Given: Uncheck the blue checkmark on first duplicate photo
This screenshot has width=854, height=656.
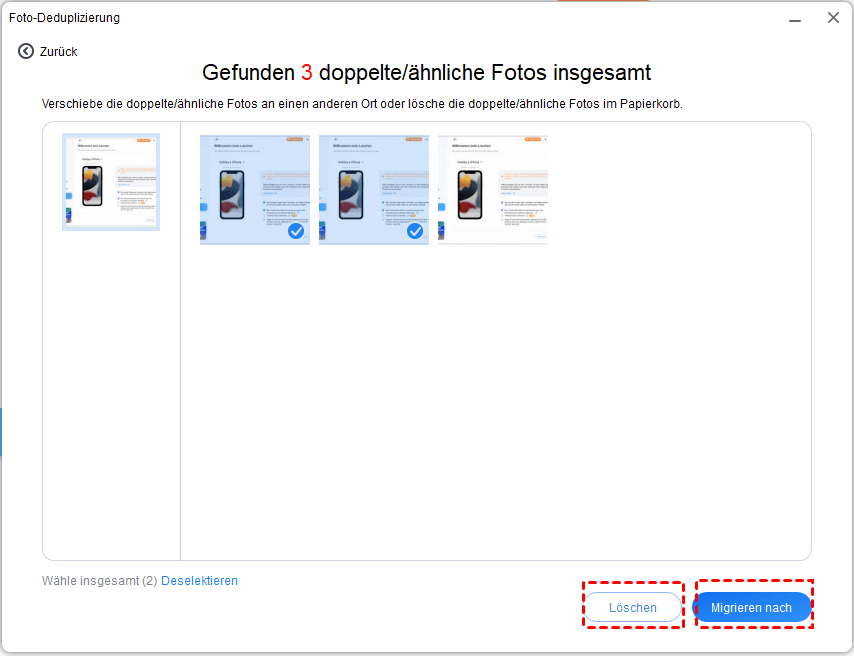Looking at the screenshot, I should [x=296, y=231].
